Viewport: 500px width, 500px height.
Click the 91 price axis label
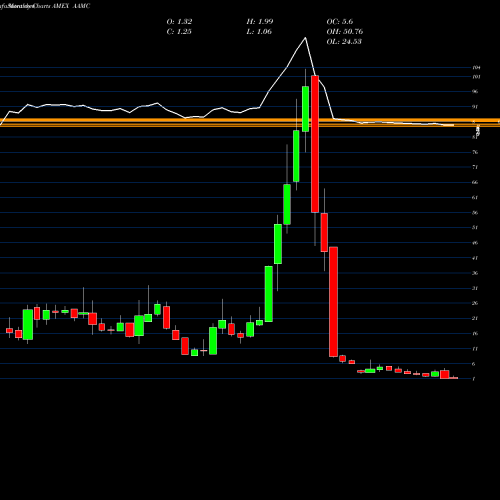(475, 107)
